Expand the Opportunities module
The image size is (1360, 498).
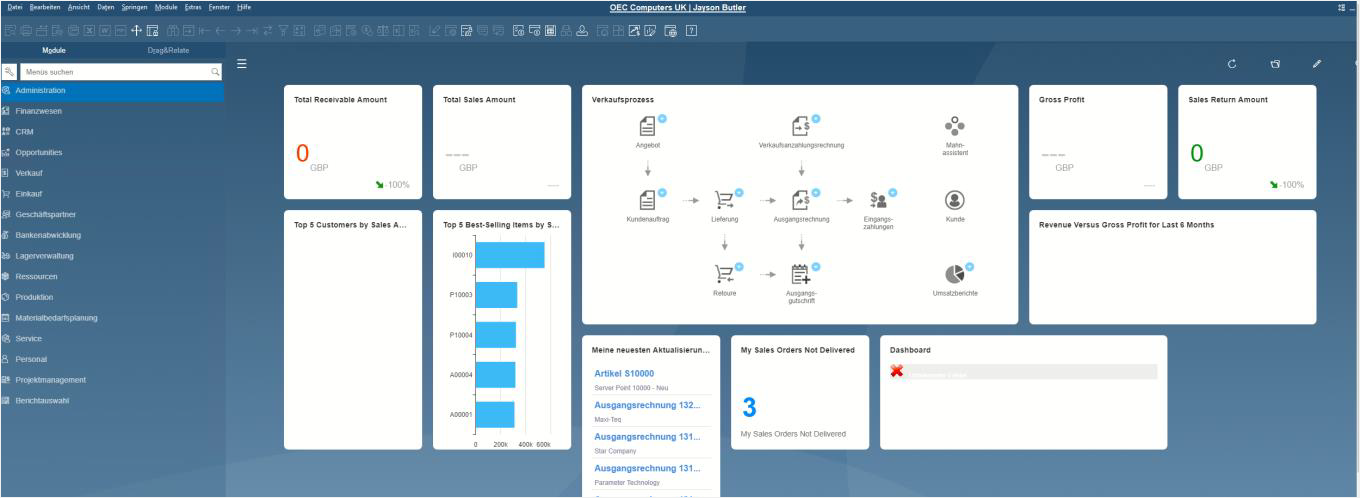coord(112,152)
